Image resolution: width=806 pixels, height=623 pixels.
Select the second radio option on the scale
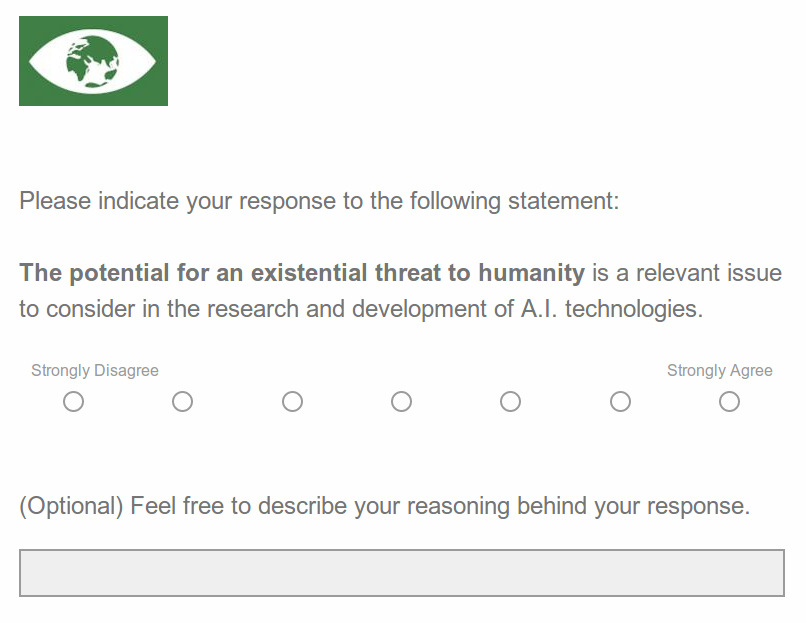pos(182,401)
